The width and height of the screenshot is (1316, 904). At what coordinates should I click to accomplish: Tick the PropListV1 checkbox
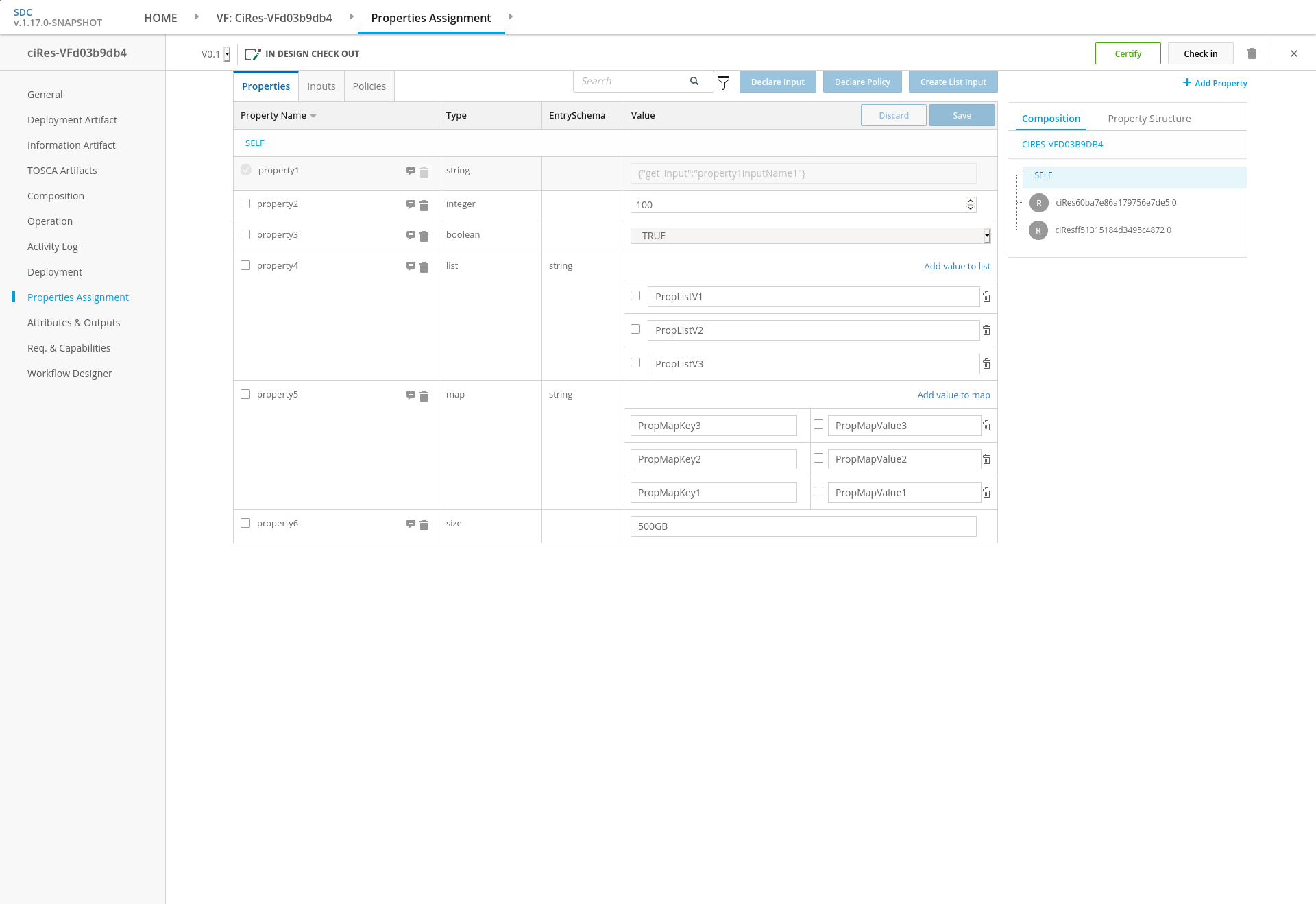[x=635, y=295]
